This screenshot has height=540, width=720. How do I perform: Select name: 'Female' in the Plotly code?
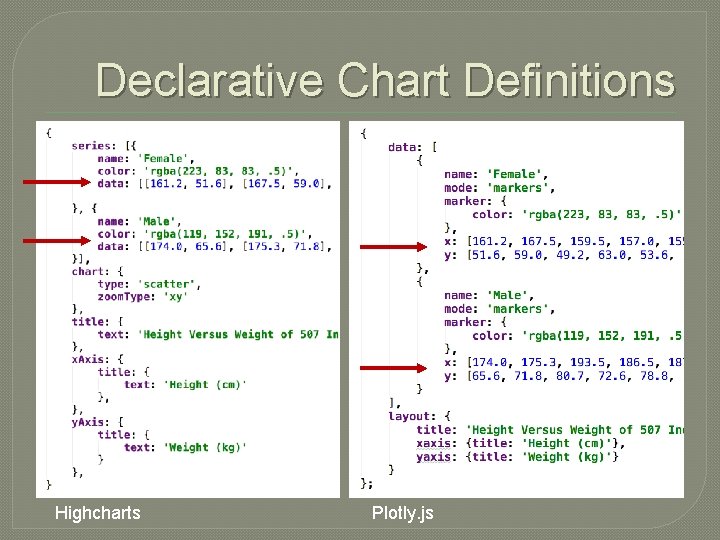[x=496, y=174]
